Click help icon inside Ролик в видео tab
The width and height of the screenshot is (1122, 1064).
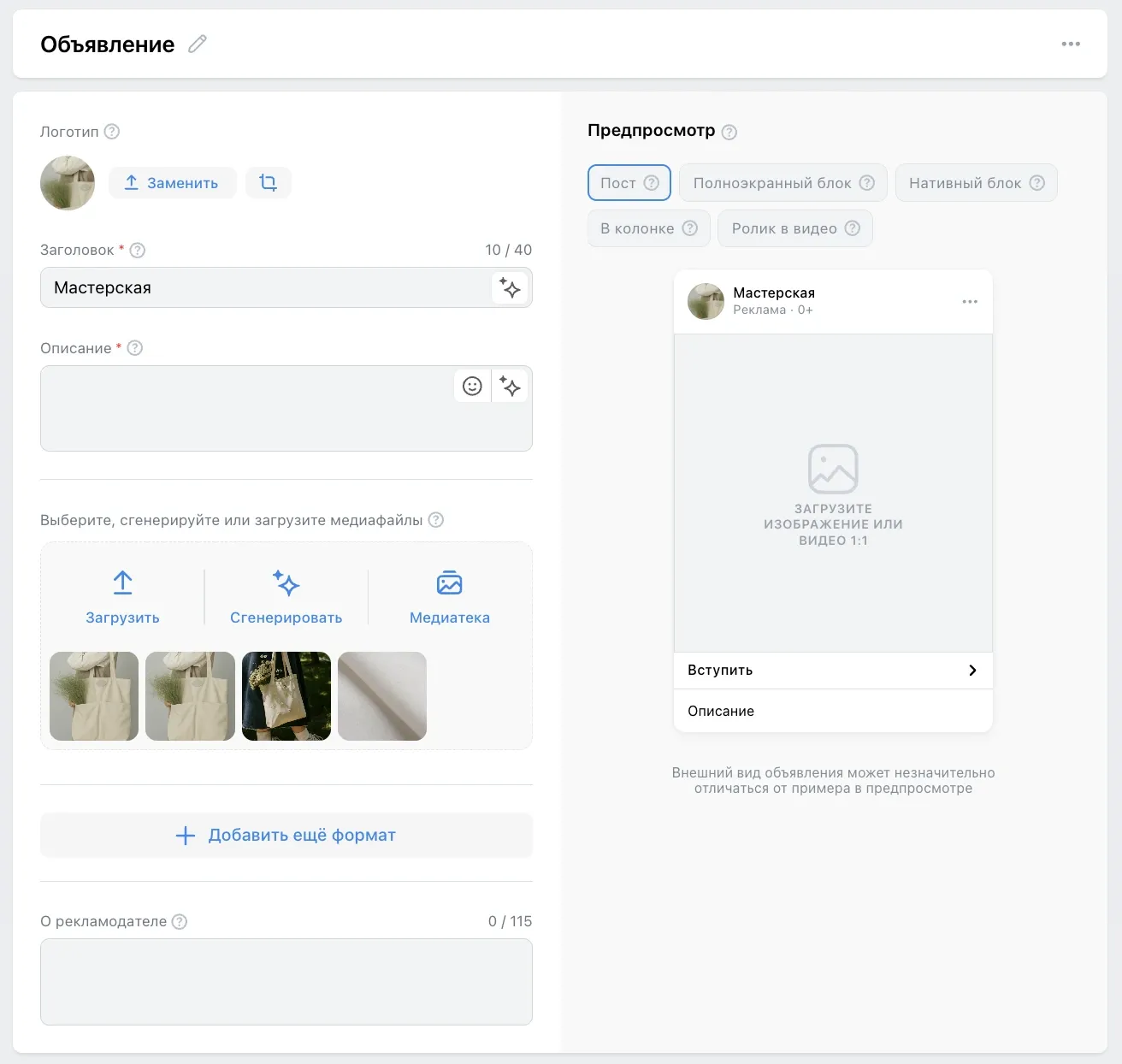[853, 228]
